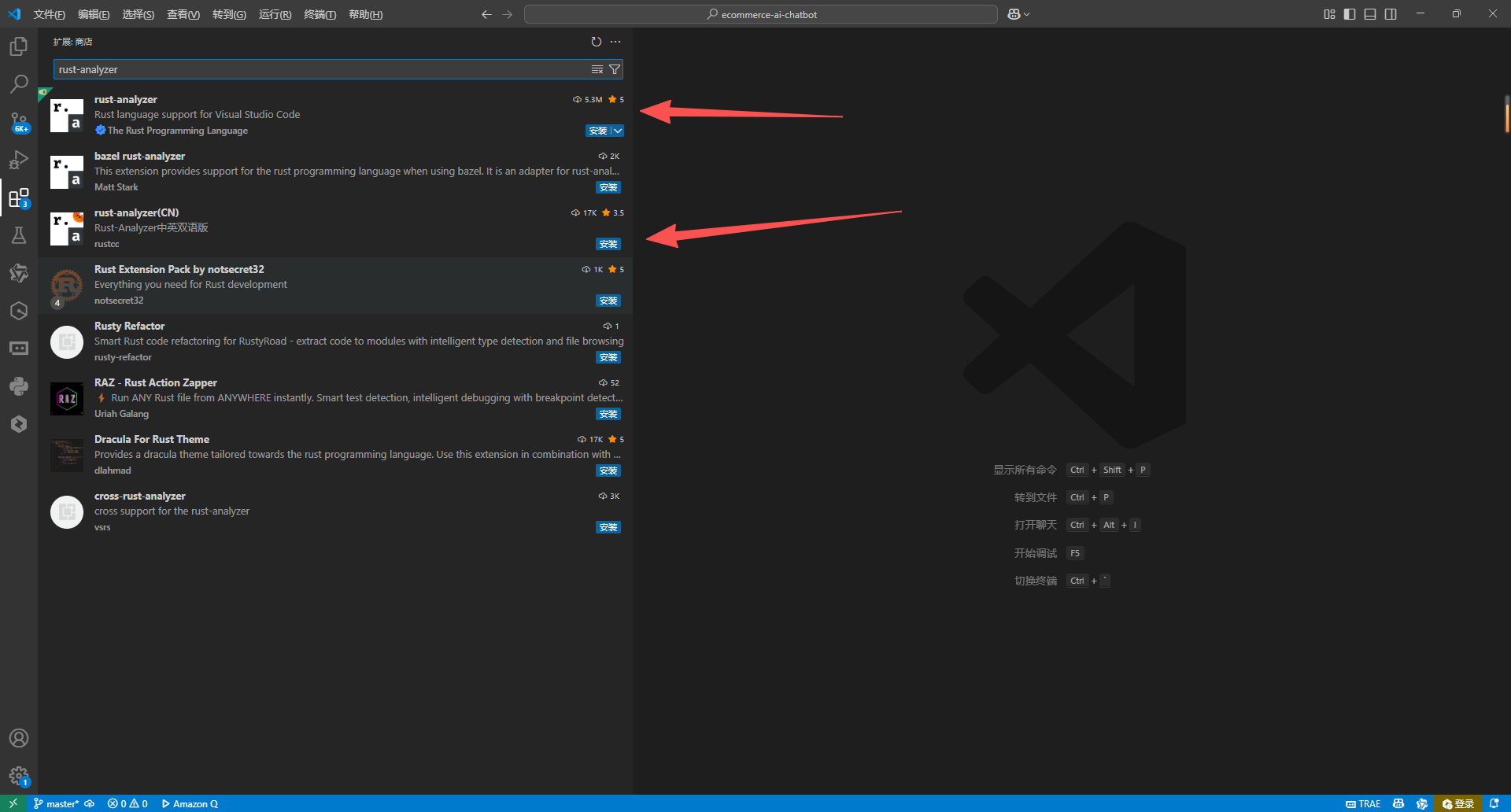Open the Run and Debug view

[x=19, y=160]
